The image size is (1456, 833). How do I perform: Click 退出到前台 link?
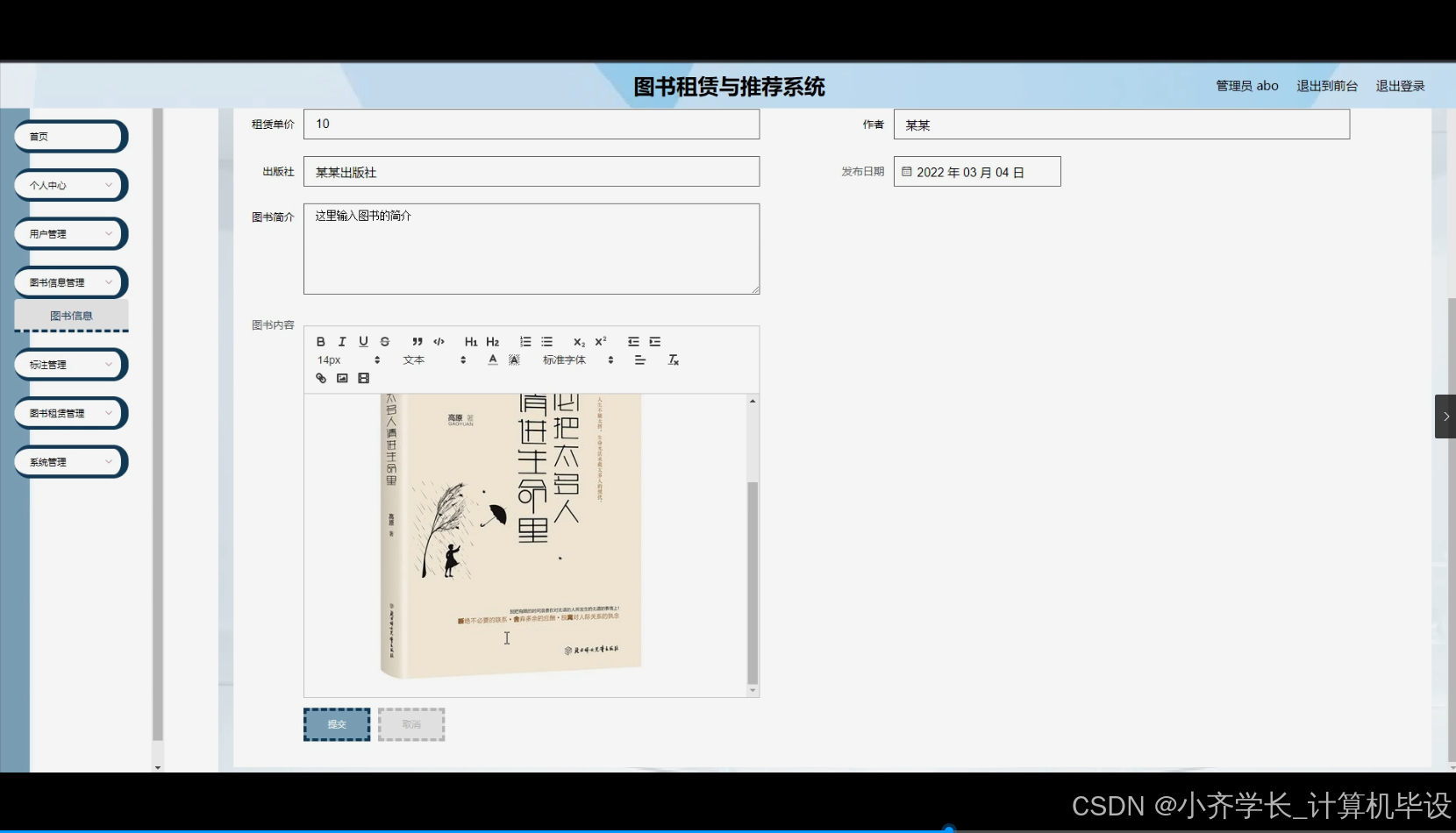(x=1327, y=86)
